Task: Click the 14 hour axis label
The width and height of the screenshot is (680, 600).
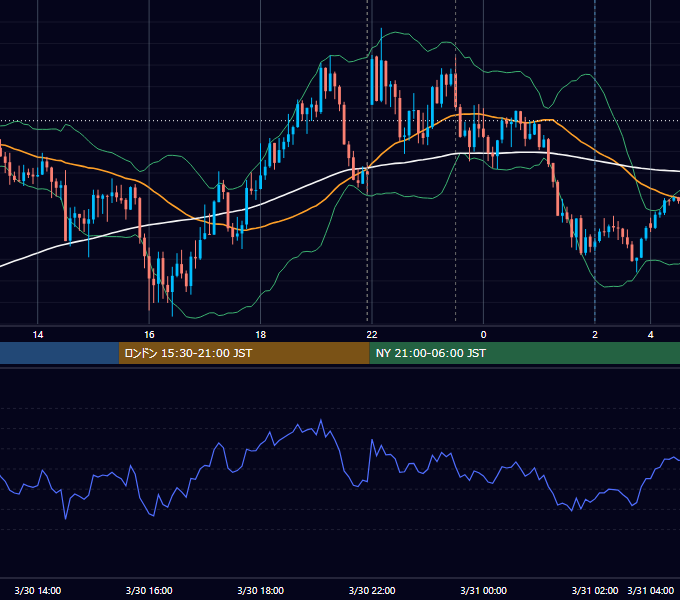Action: pyautogui.click(x=38, y=335)
